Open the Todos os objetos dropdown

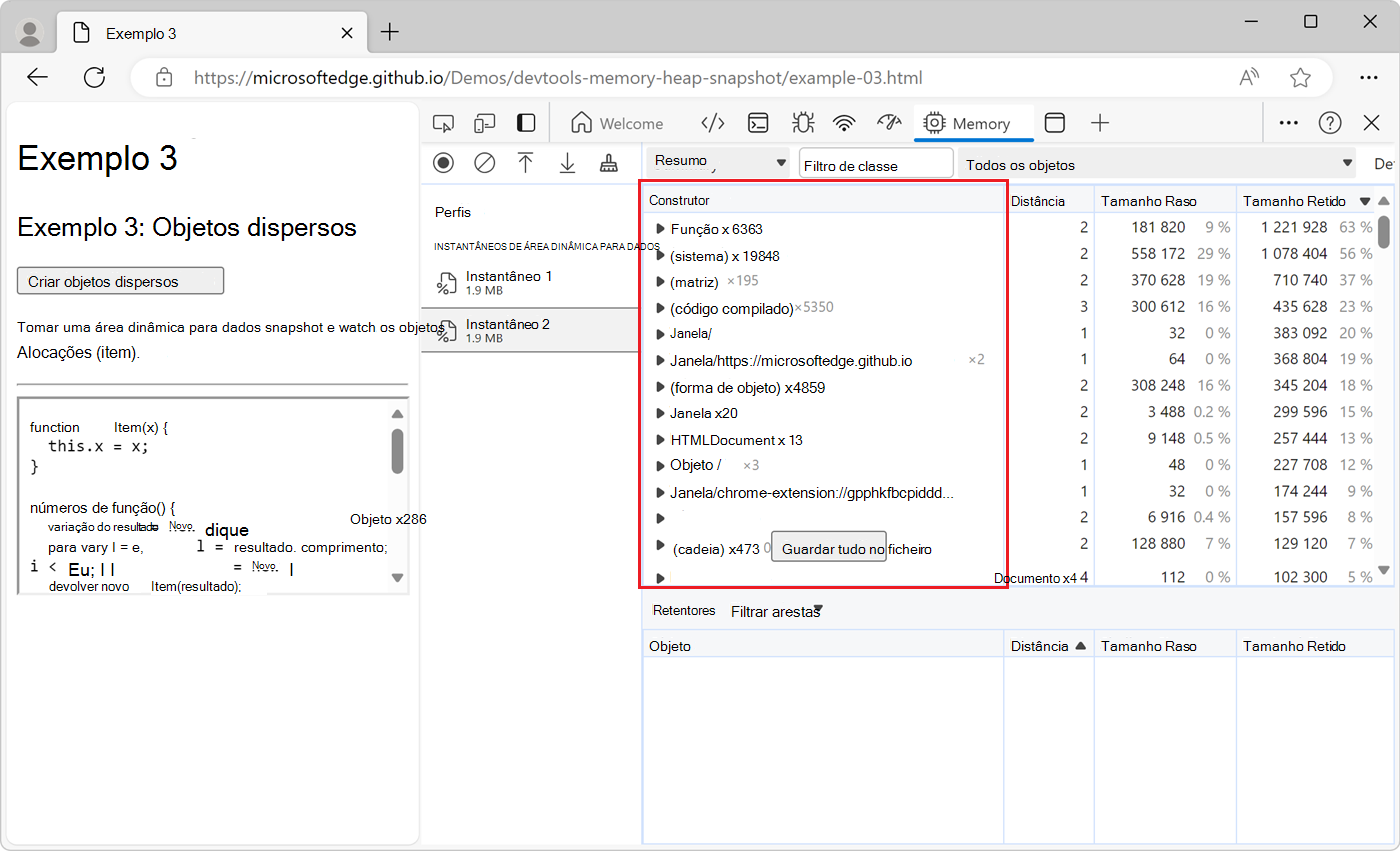click(1157, 165)
